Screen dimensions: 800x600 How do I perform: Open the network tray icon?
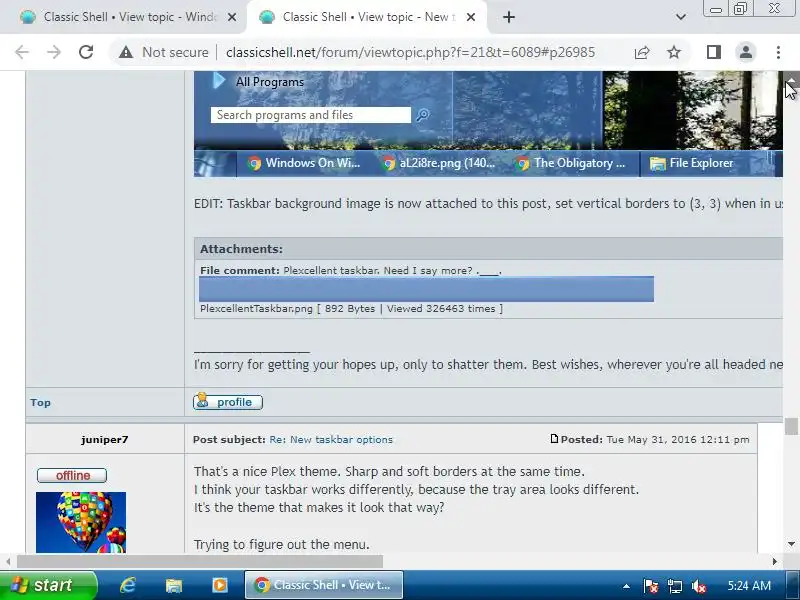coord(674,586)
